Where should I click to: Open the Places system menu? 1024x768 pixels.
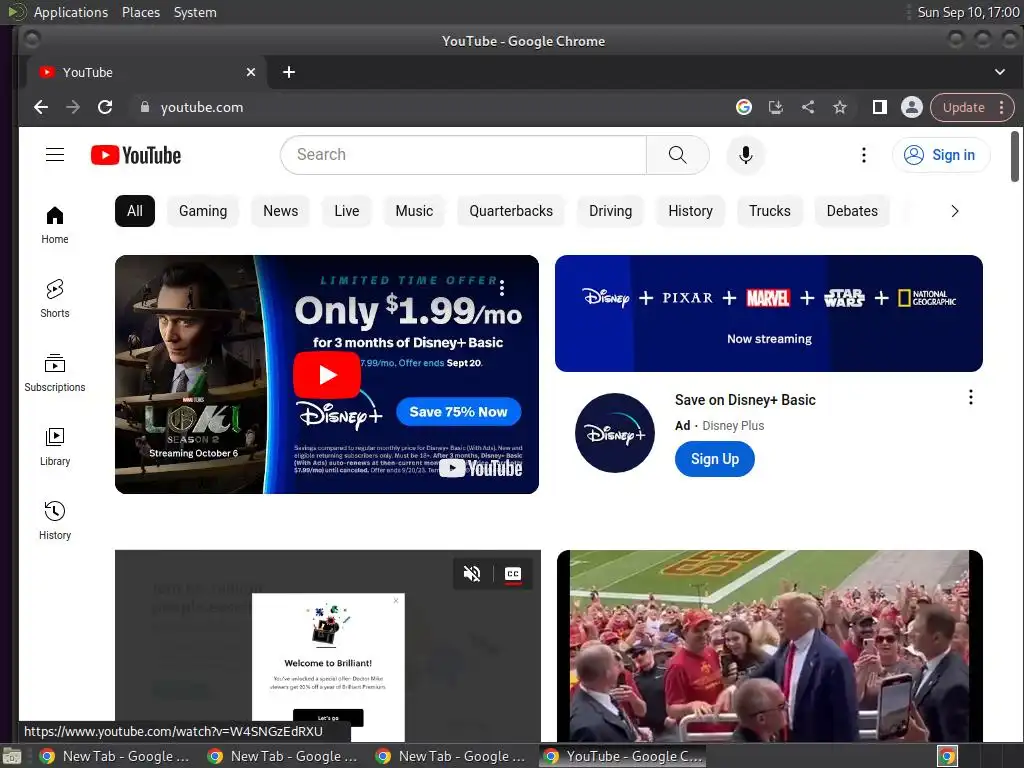click(140, 12)
